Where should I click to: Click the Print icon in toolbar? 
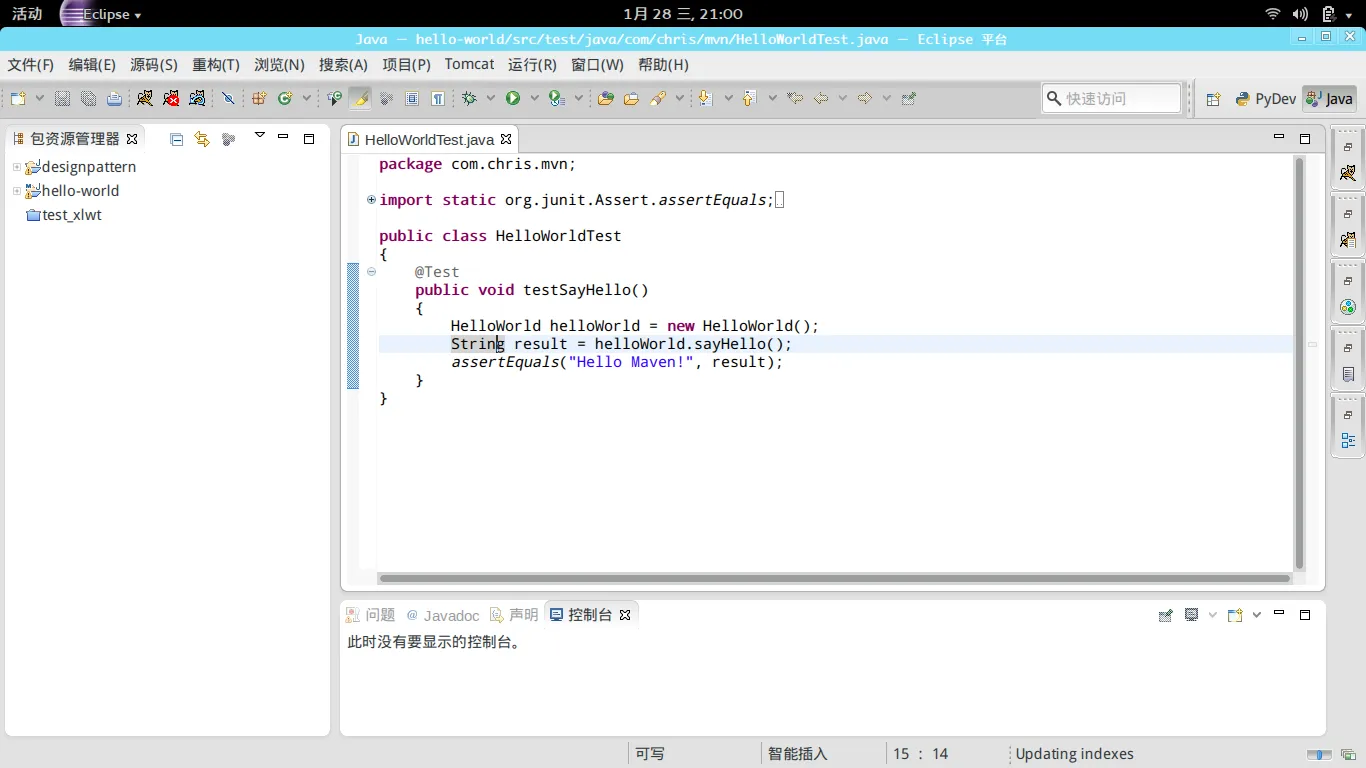click(x=114, y=98)
